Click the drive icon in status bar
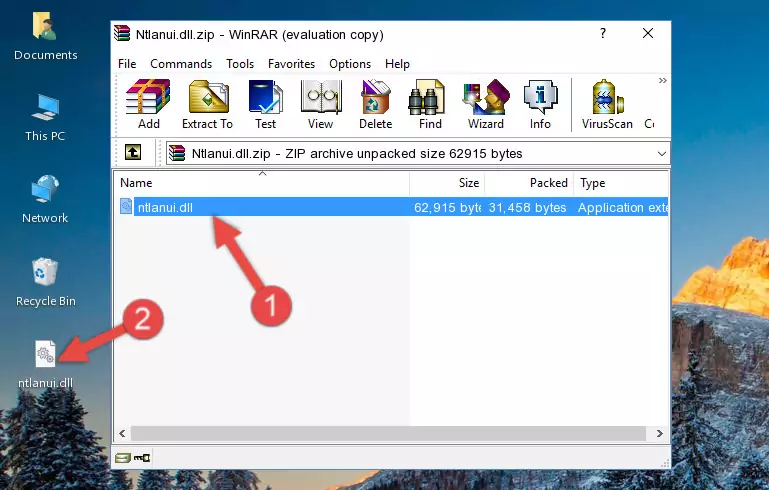 [x=123, y=458]
